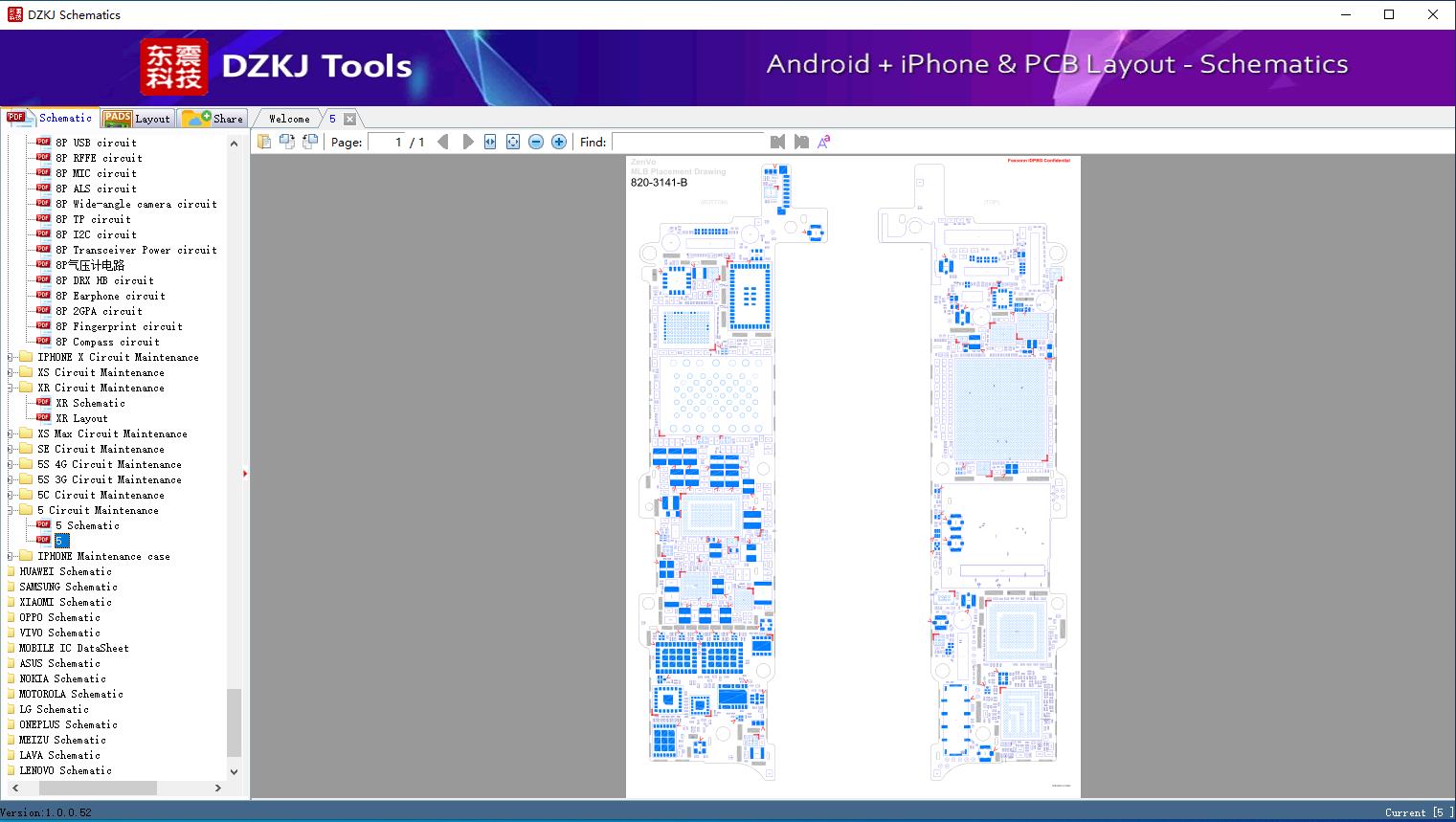Collapse XR Circuit Maintenance folder
This screenshot has height=822, width=1456.
tap(11, 388)
